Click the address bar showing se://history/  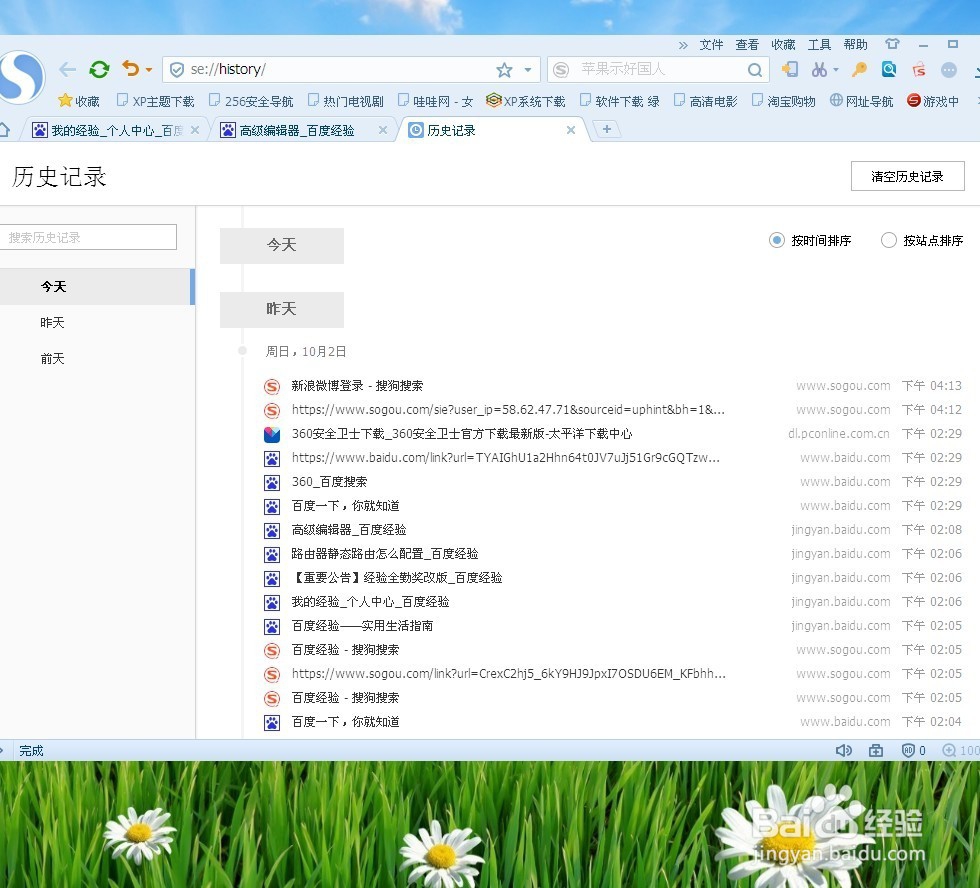pyautogui.click(x=353, y=69)
